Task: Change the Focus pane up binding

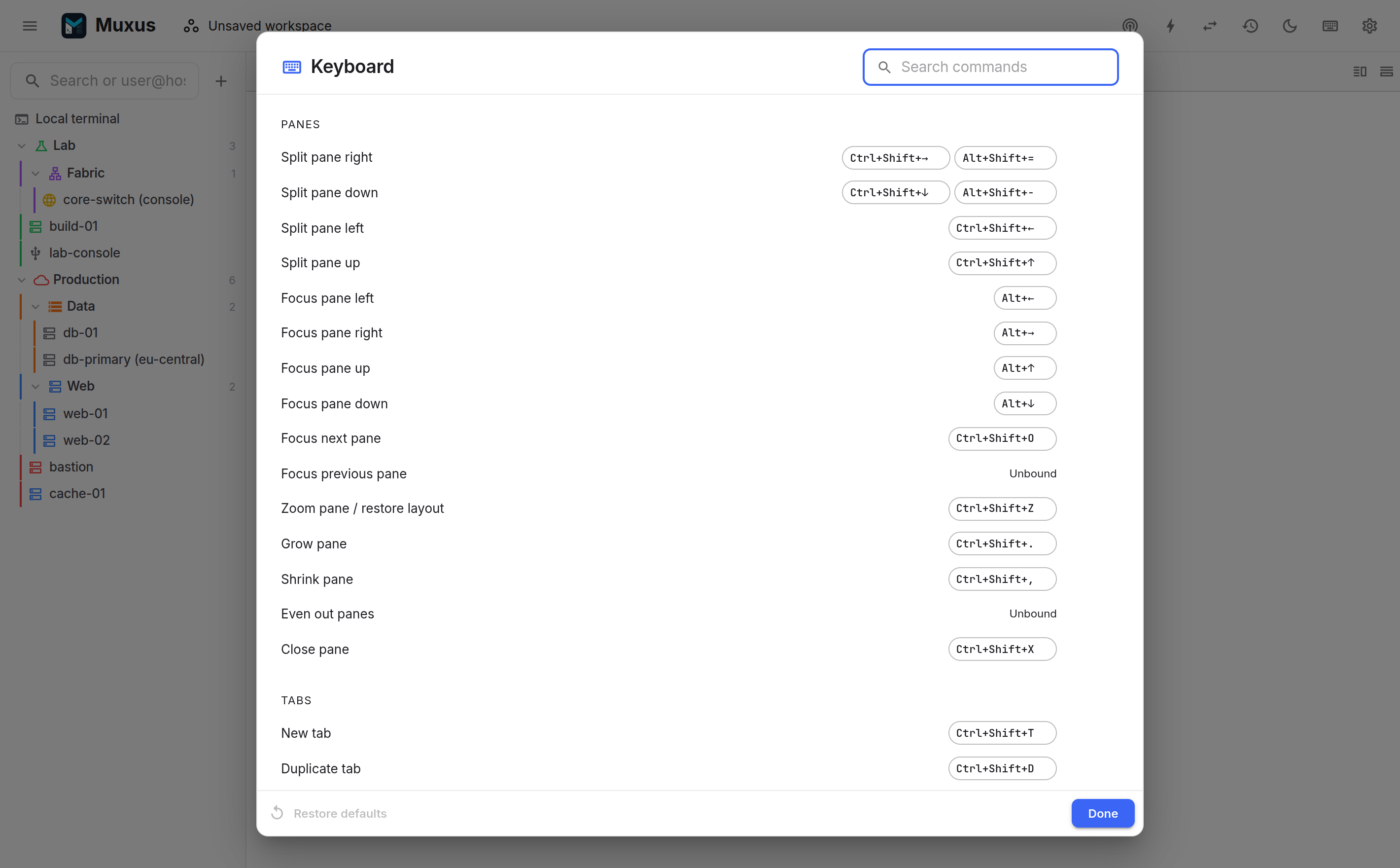Action: 1025,368
